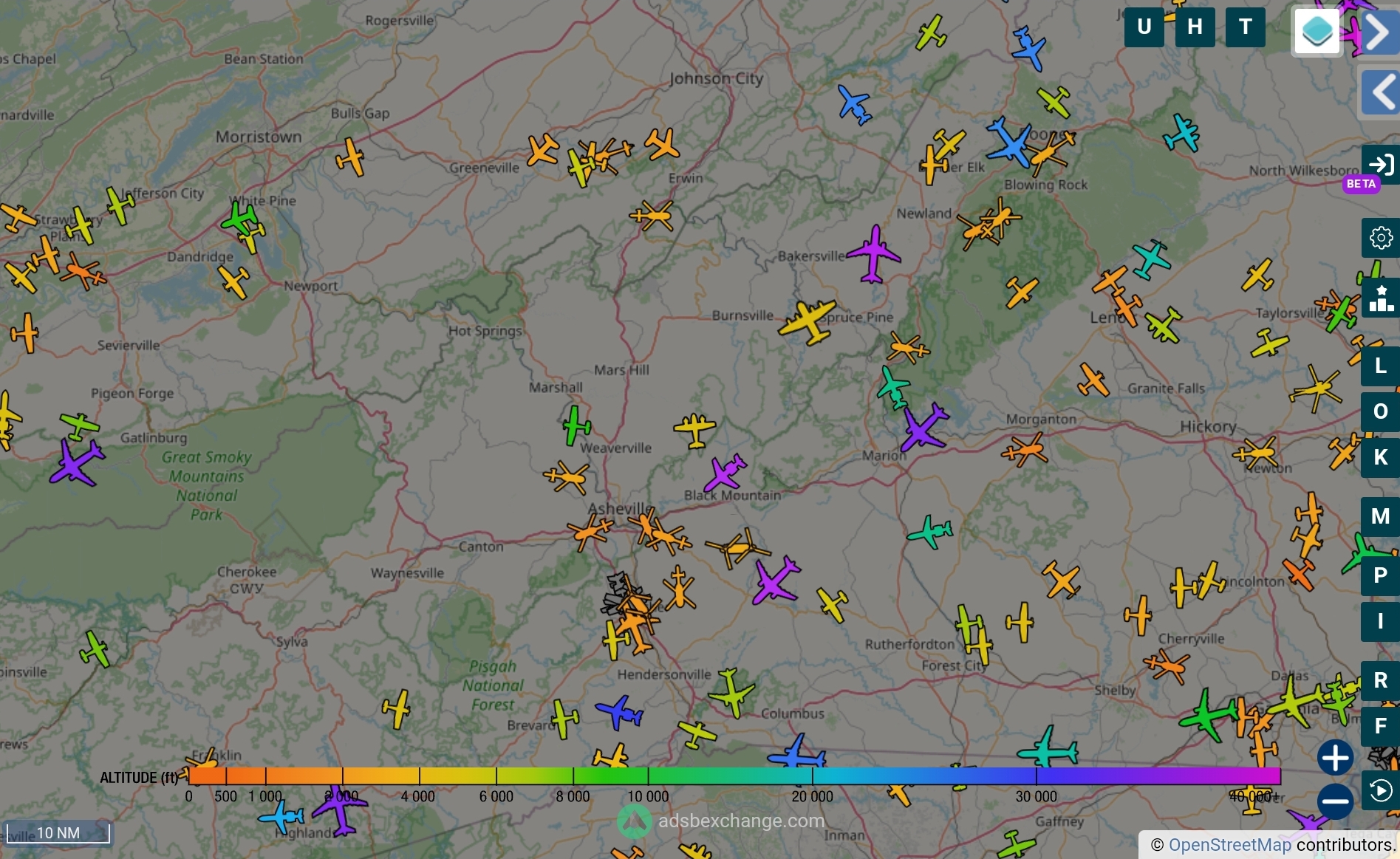The image size is (1400, 859).
Task: Select the orange plane near Shelby
Action: pyautogui.click(x=1167, y=665)
